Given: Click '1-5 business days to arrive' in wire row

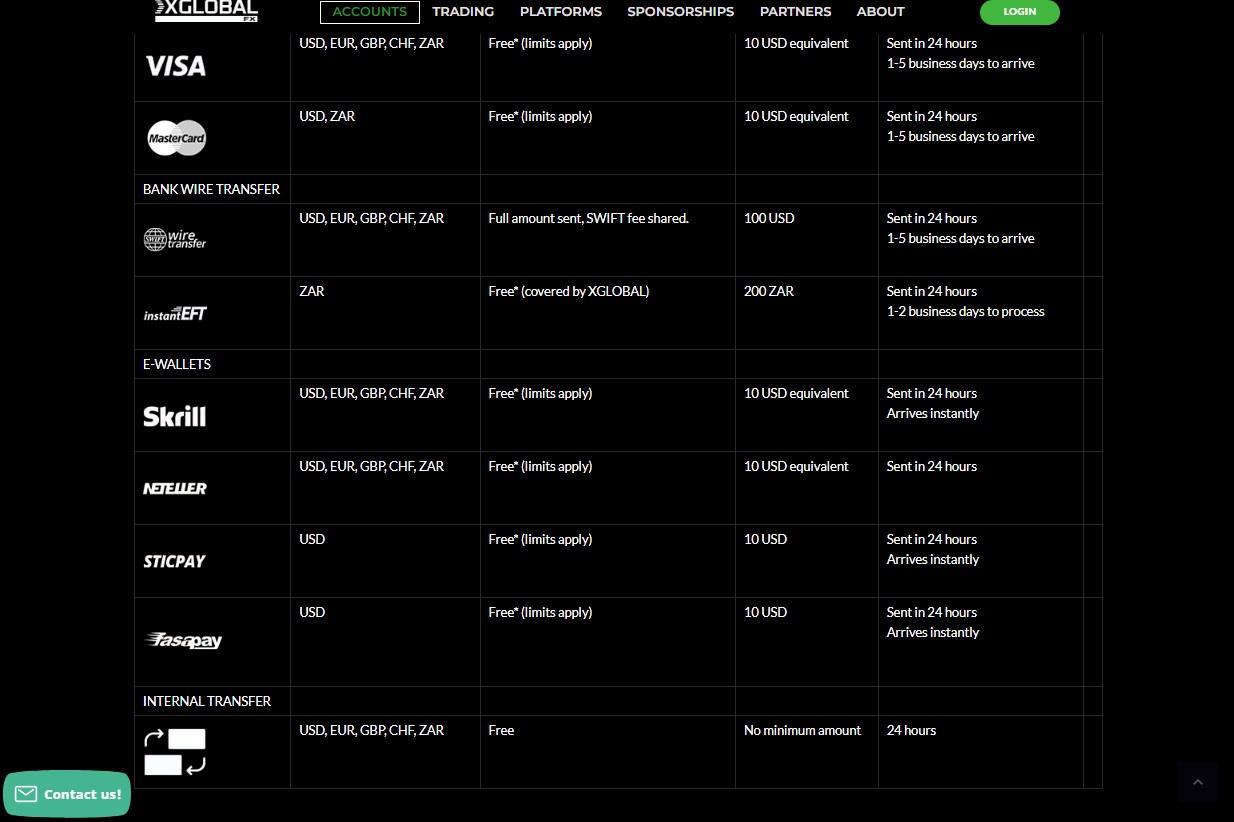Looking at the screenshot, I should [x=960, y=238].
